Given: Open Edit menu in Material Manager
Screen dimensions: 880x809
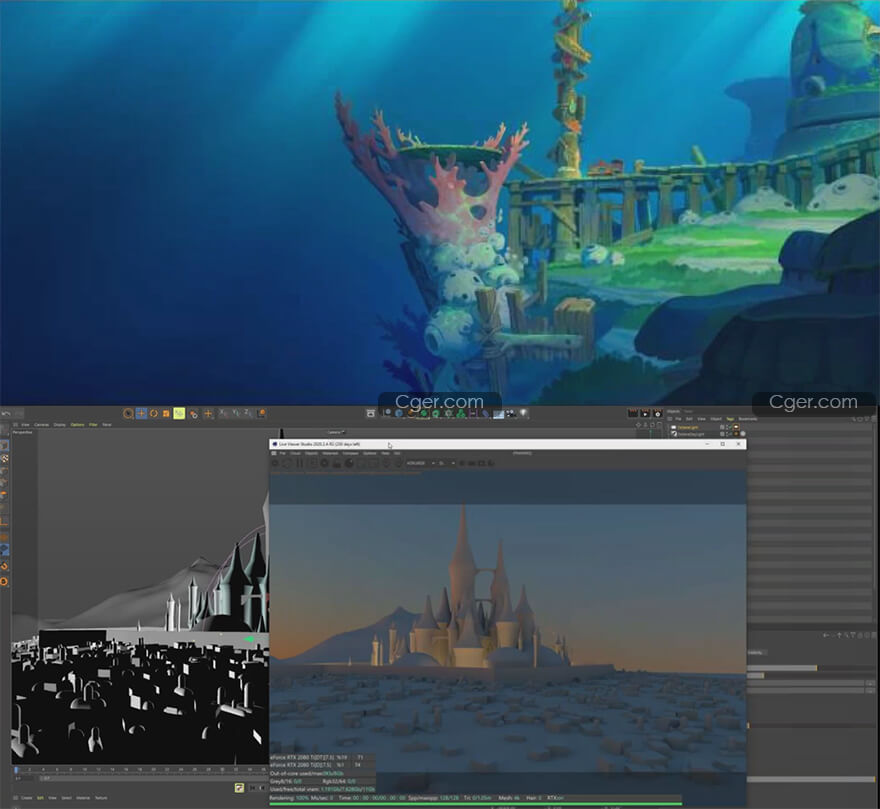Looking at the screenshot, I should tap(40, 798).
